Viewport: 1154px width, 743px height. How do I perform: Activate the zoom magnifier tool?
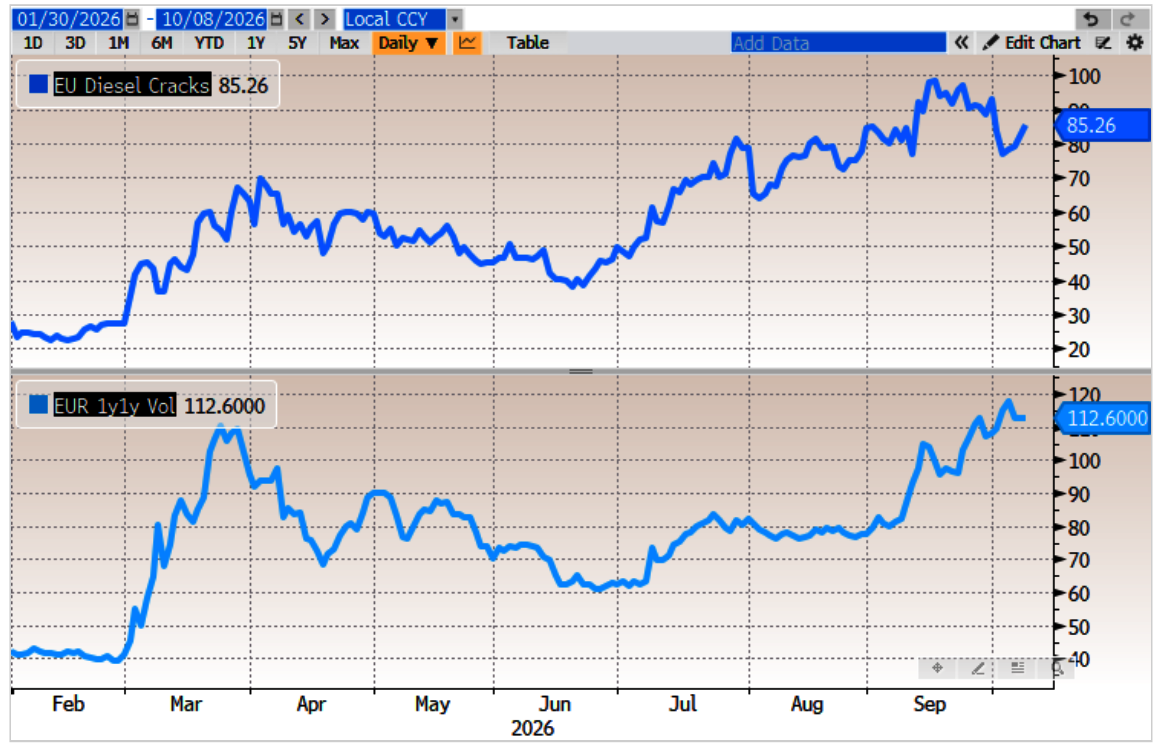coord(1058,668)
